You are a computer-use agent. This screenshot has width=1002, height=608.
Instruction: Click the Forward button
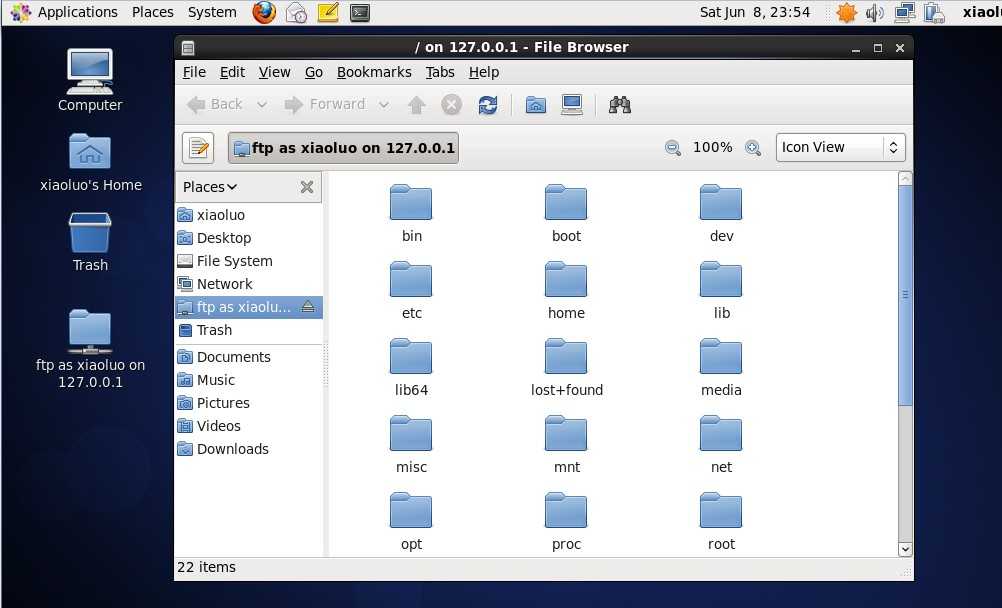[325, 105]
